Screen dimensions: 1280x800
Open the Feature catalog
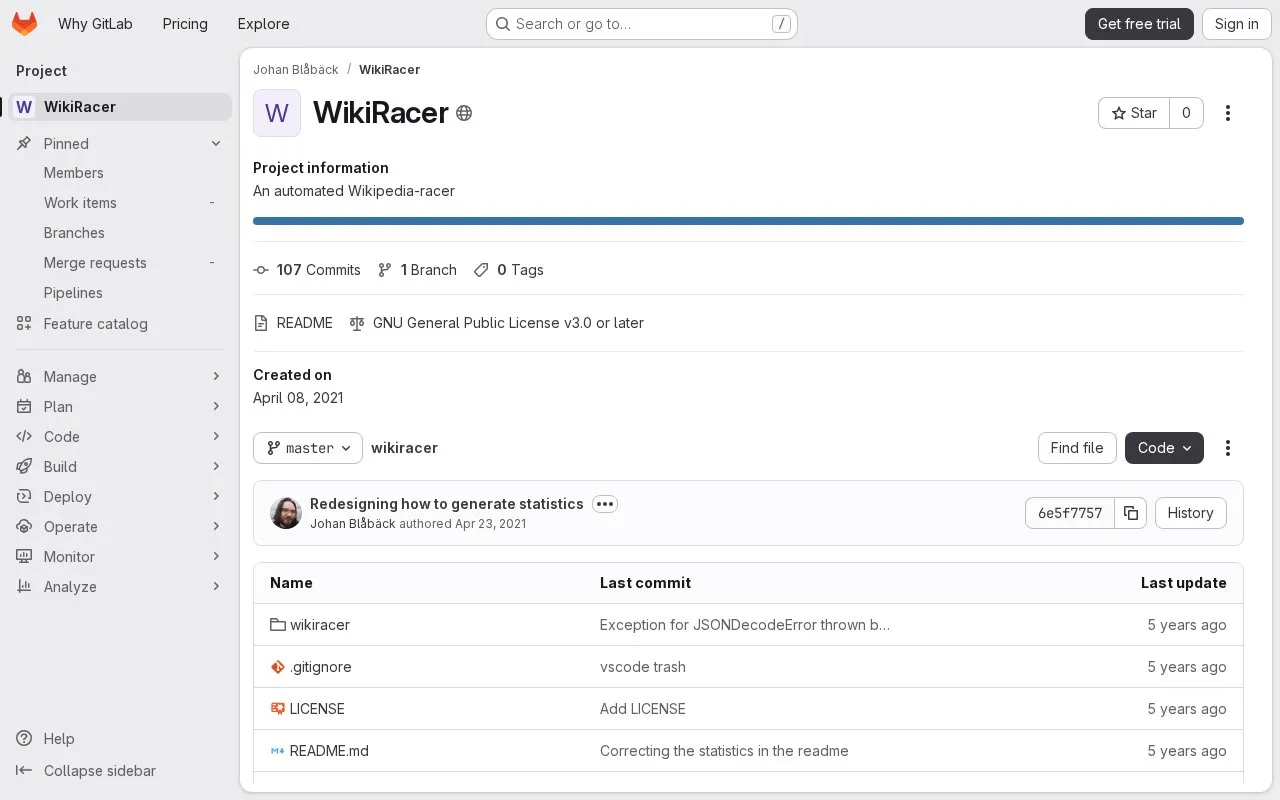(x=120, y=324)
